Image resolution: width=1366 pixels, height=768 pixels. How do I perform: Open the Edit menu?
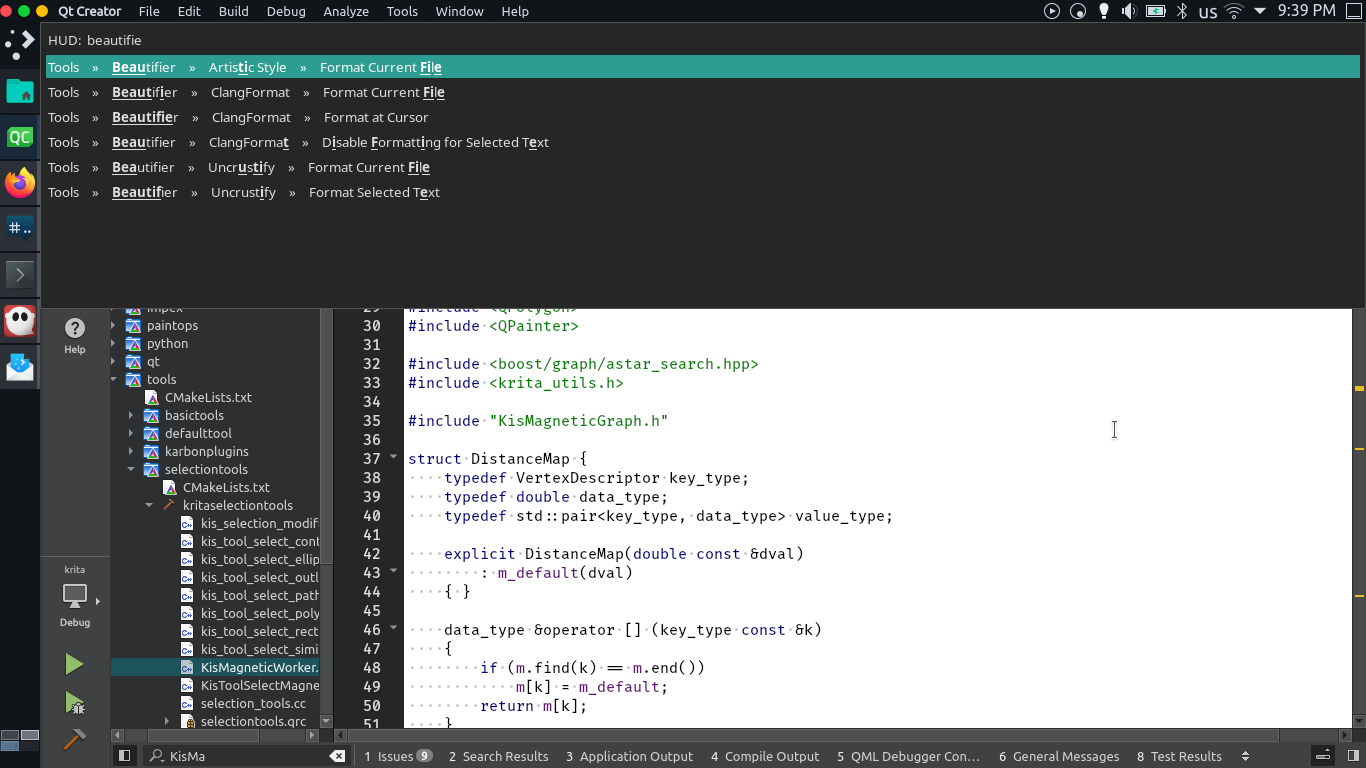189,11
